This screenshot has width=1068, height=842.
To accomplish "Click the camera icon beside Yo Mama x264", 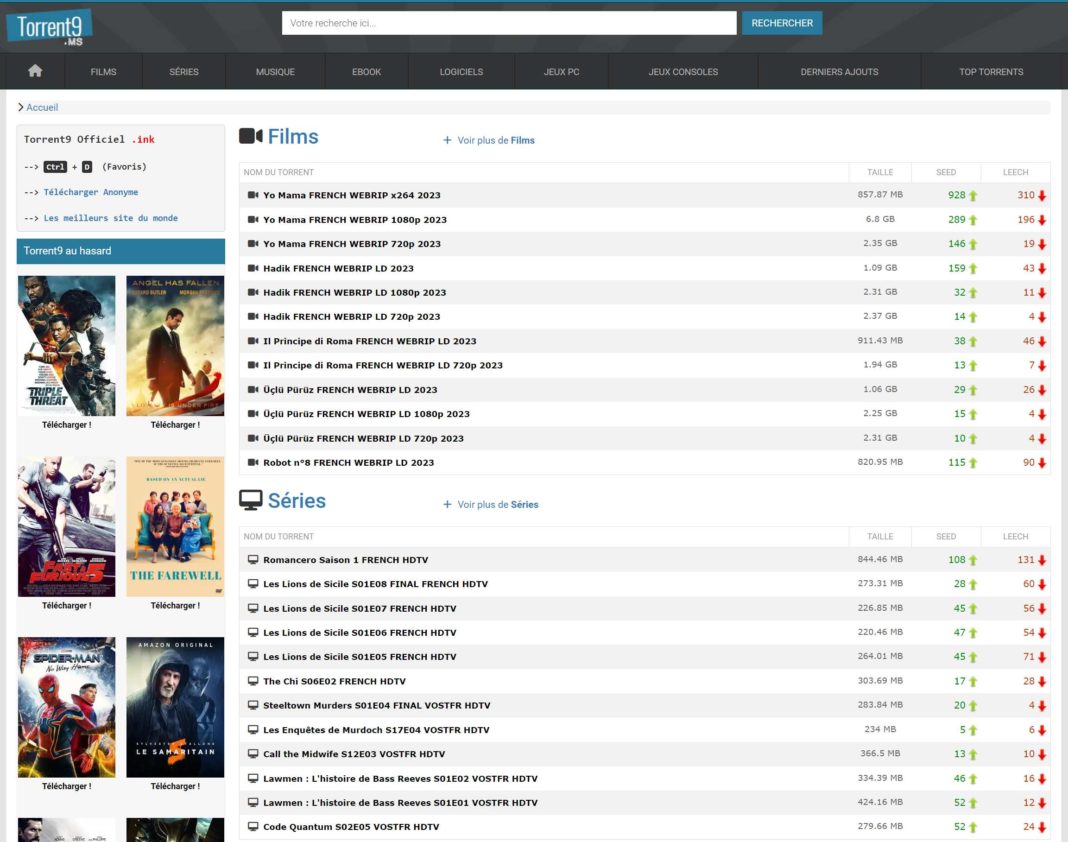I will [x=253, y=195].
